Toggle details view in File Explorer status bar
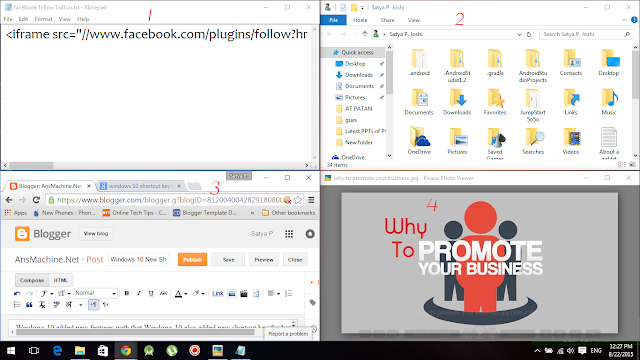Viewport: 640px width, 360px height. [x=622, y=164]
